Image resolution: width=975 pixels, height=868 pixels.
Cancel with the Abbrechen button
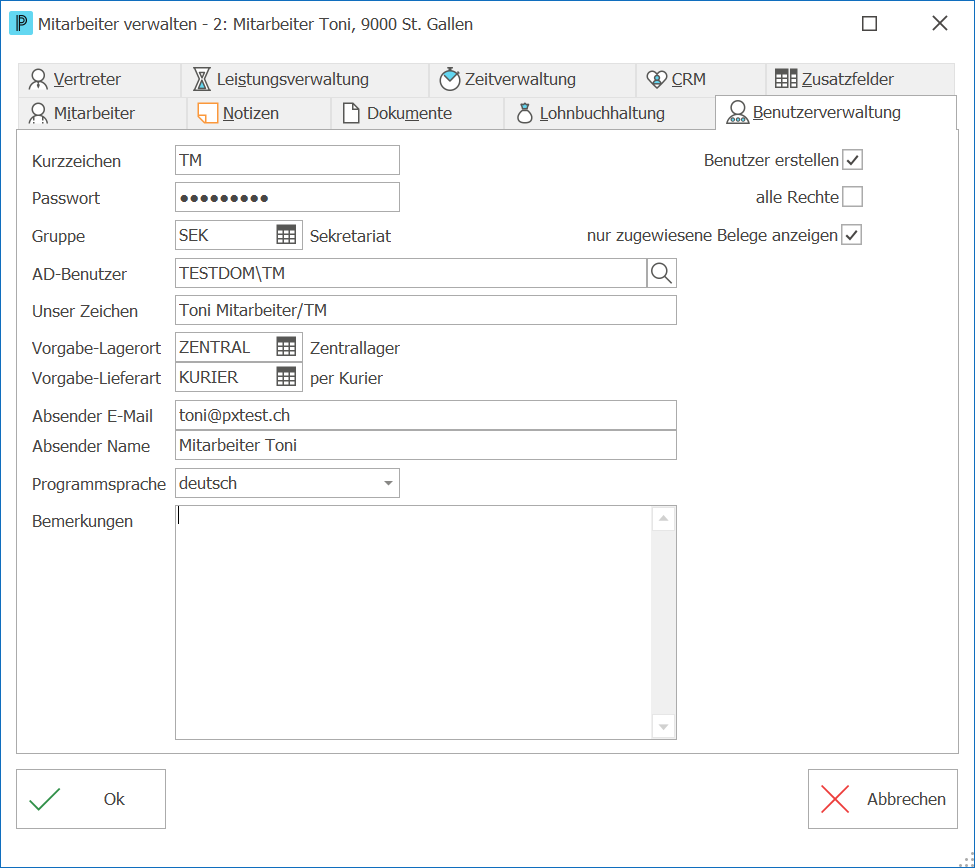(x=882, y=799)
